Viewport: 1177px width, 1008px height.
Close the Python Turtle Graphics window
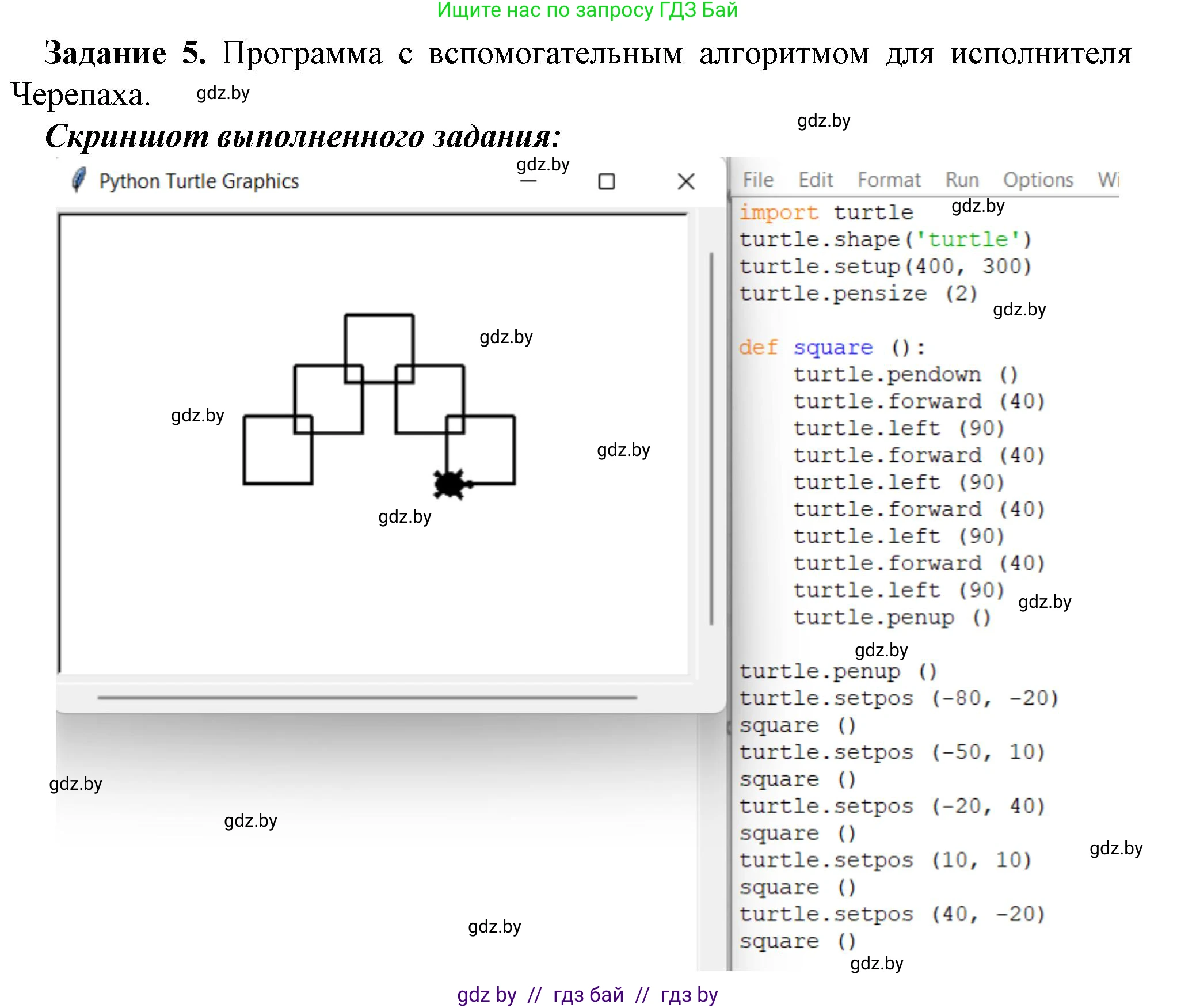[x=685, y=182]
